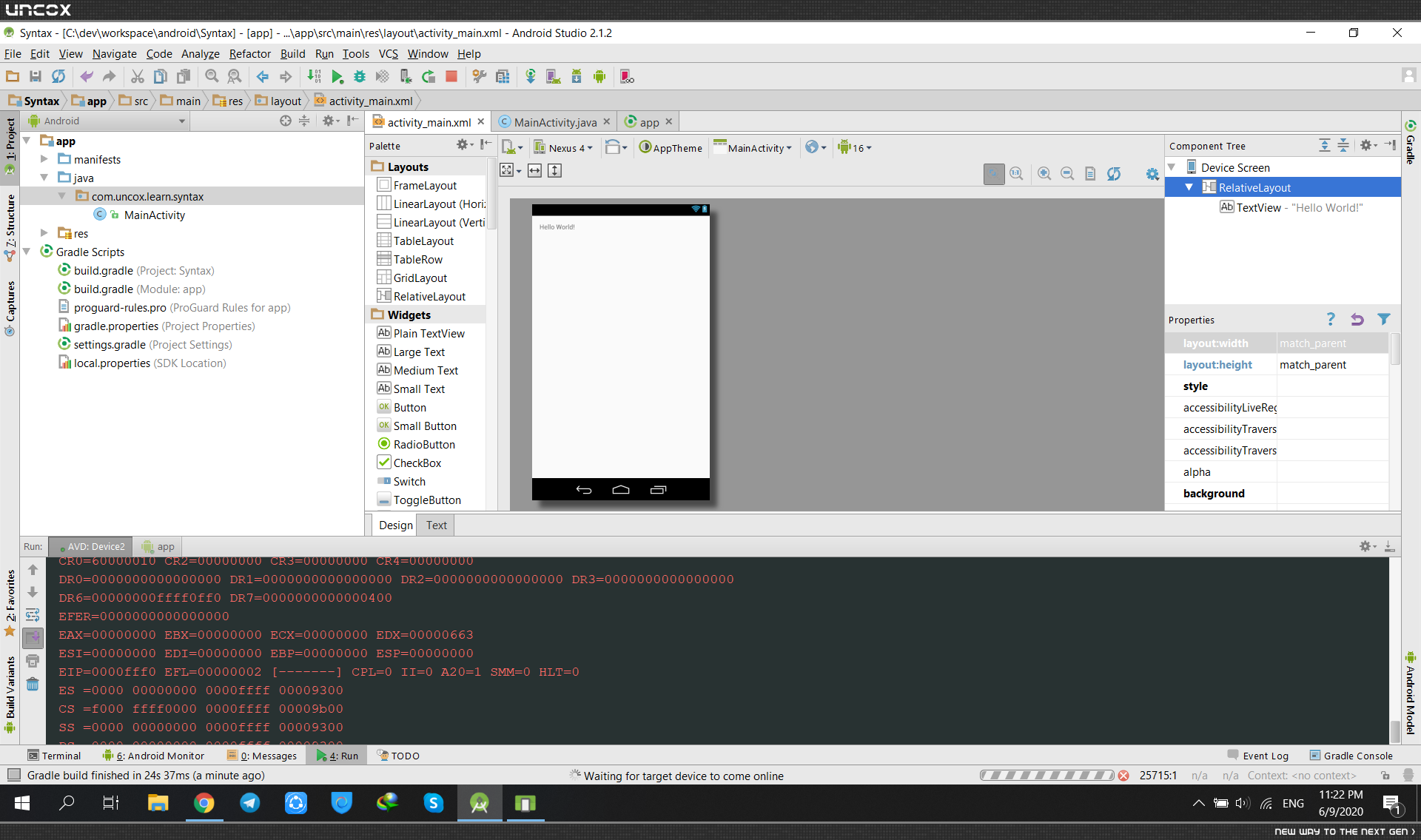Open the Terminal tool window
The width and height of the screenshot is (1421, 840).
point(54,756)
